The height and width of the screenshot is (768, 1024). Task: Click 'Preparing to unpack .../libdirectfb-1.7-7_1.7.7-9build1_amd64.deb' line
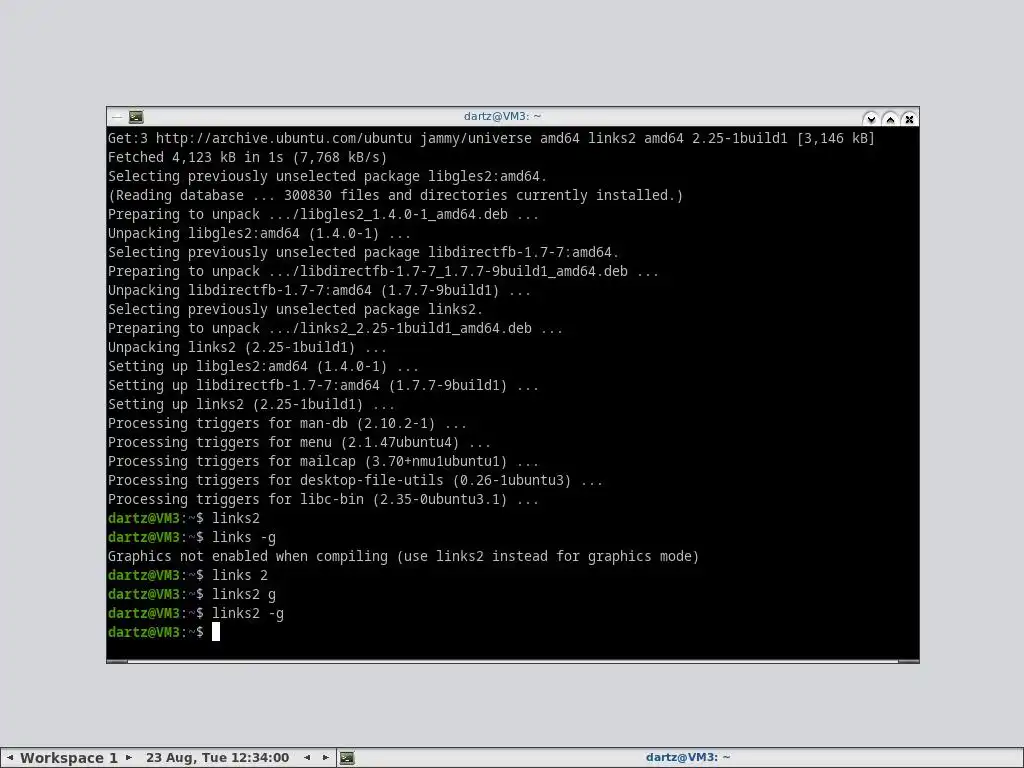[x=383, y=272]
